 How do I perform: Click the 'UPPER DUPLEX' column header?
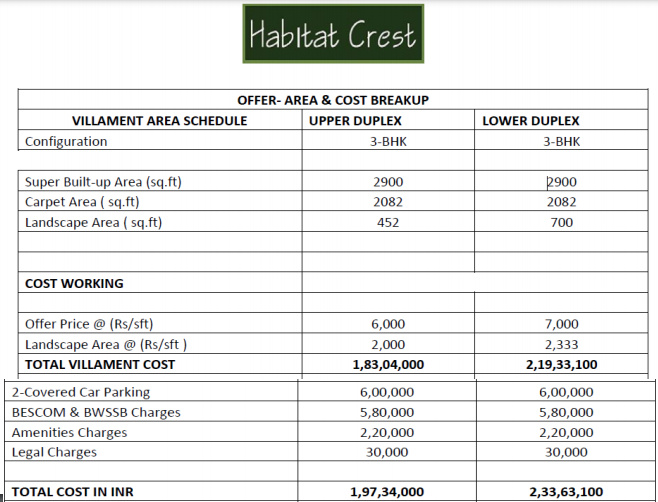point(355,121)
